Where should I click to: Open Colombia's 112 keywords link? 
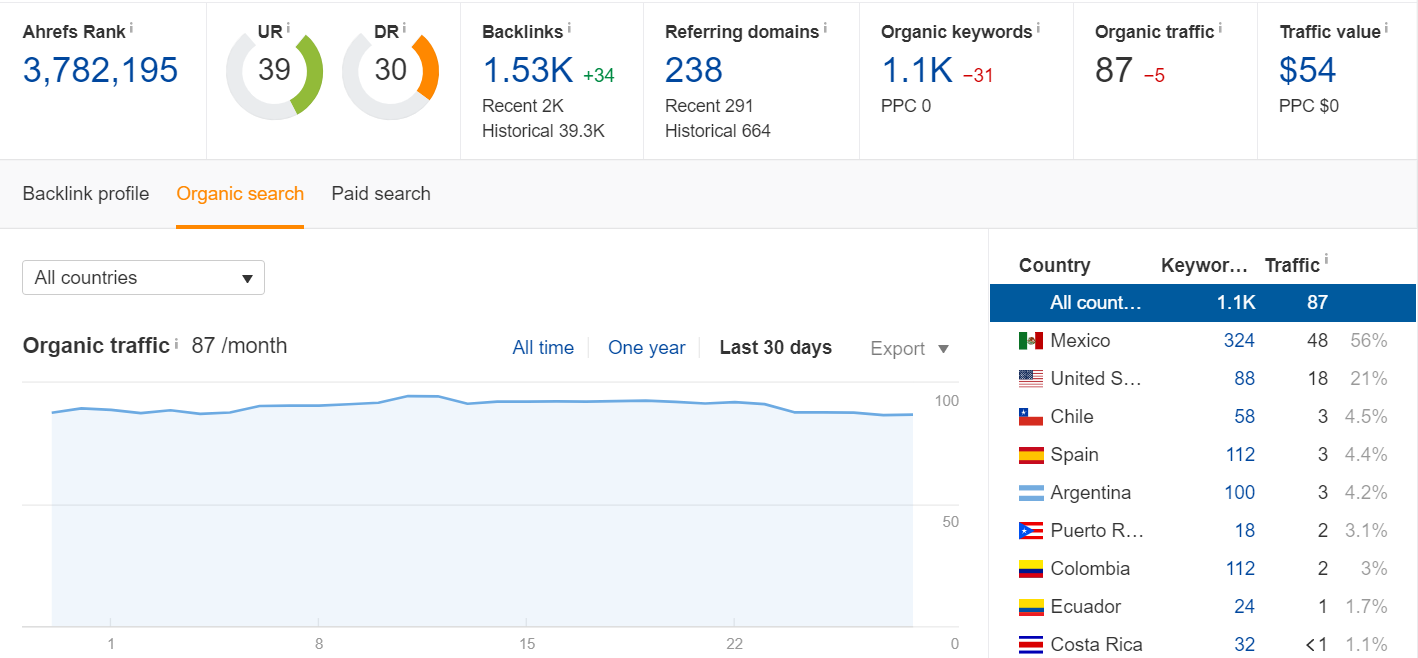click(1240, 569)
